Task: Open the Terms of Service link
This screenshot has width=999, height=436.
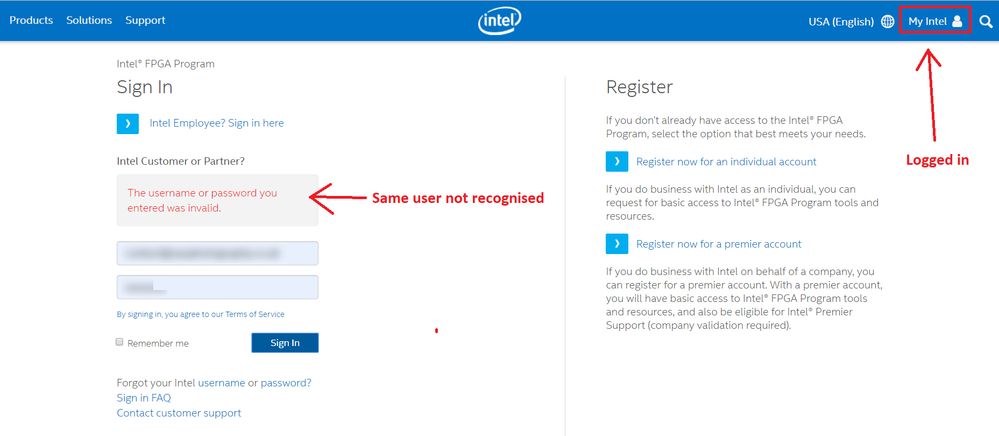Action: [255, 314]
